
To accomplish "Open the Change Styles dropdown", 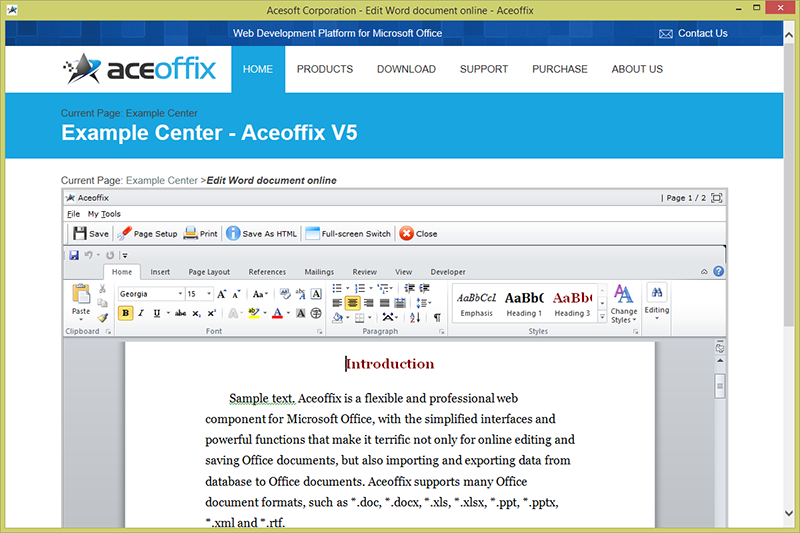I will coord(623,304).
